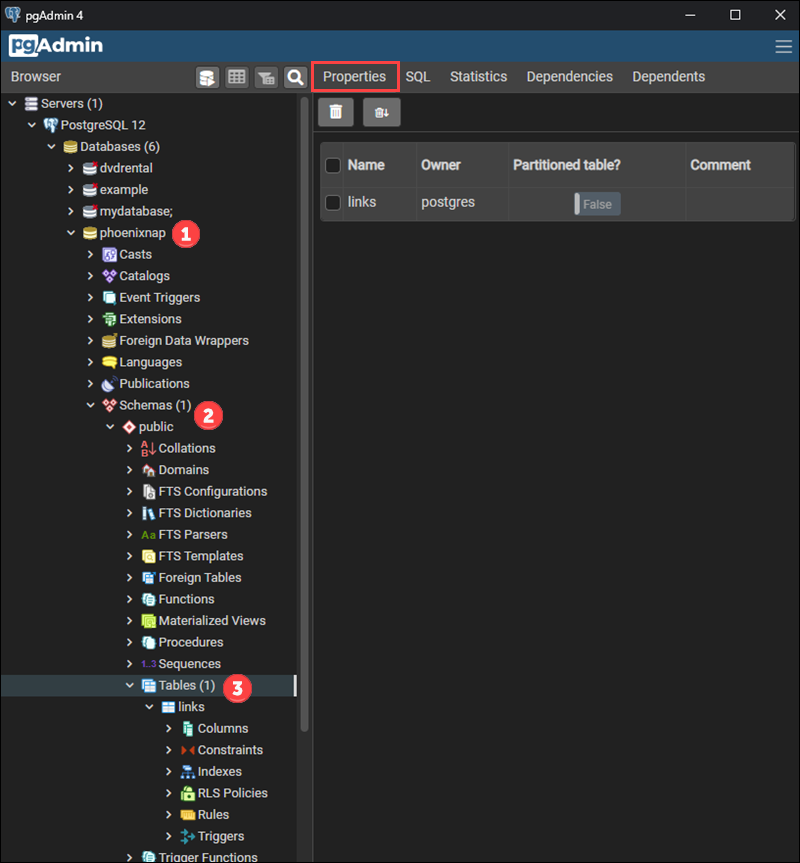
Task: Check the select-all checkbox in the header row
Action: pyautogui.click(x=332, y=165)
